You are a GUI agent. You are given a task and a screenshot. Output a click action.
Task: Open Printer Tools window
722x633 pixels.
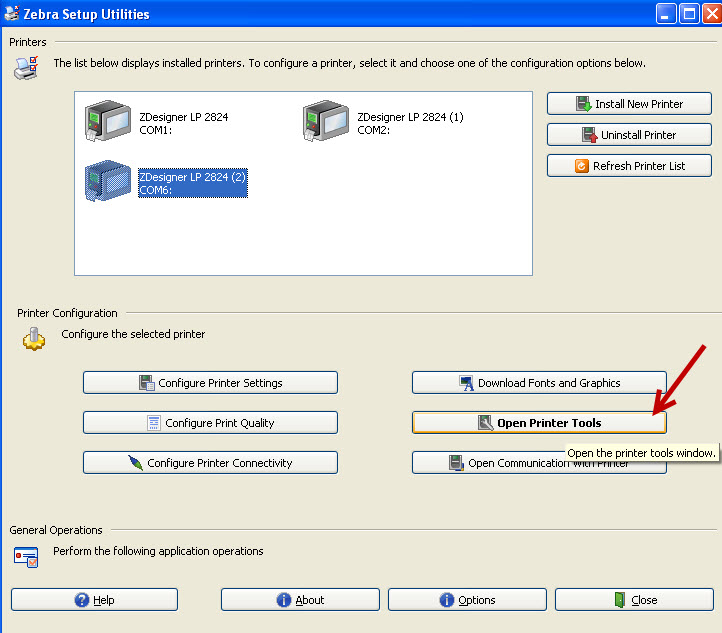(x=539, y=423)
